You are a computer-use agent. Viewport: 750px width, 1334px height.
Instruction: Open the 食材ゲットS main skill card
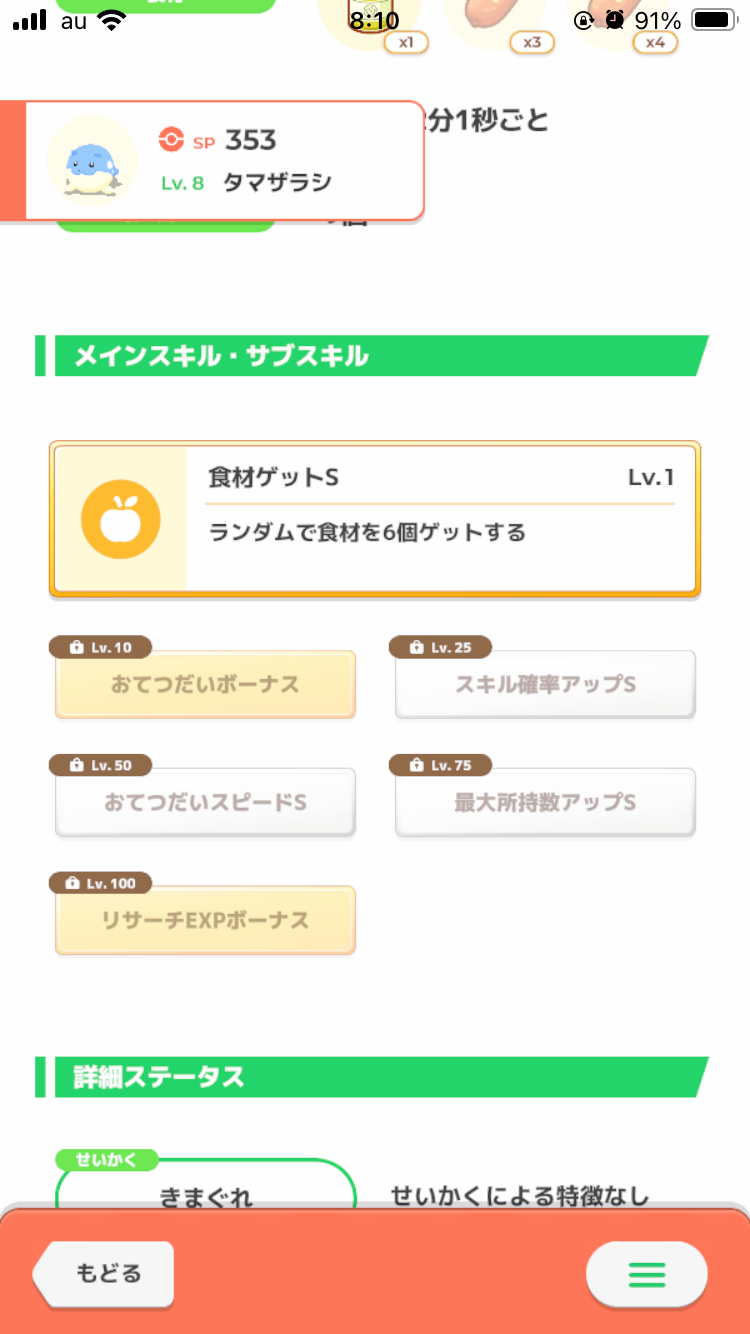click(x=440, y=518)
